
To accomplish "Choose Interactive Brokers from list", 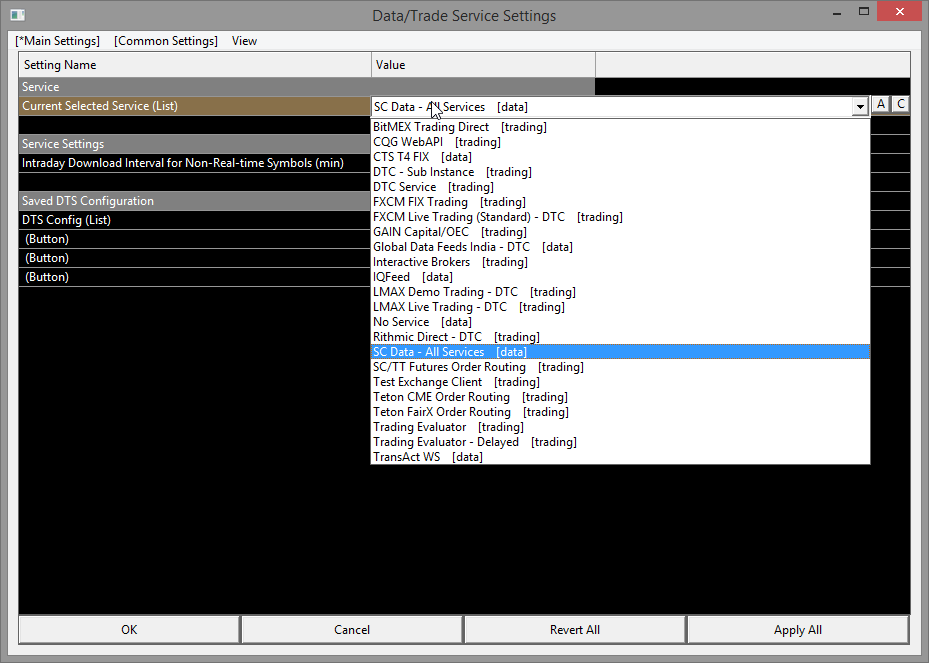I will 620,262.
